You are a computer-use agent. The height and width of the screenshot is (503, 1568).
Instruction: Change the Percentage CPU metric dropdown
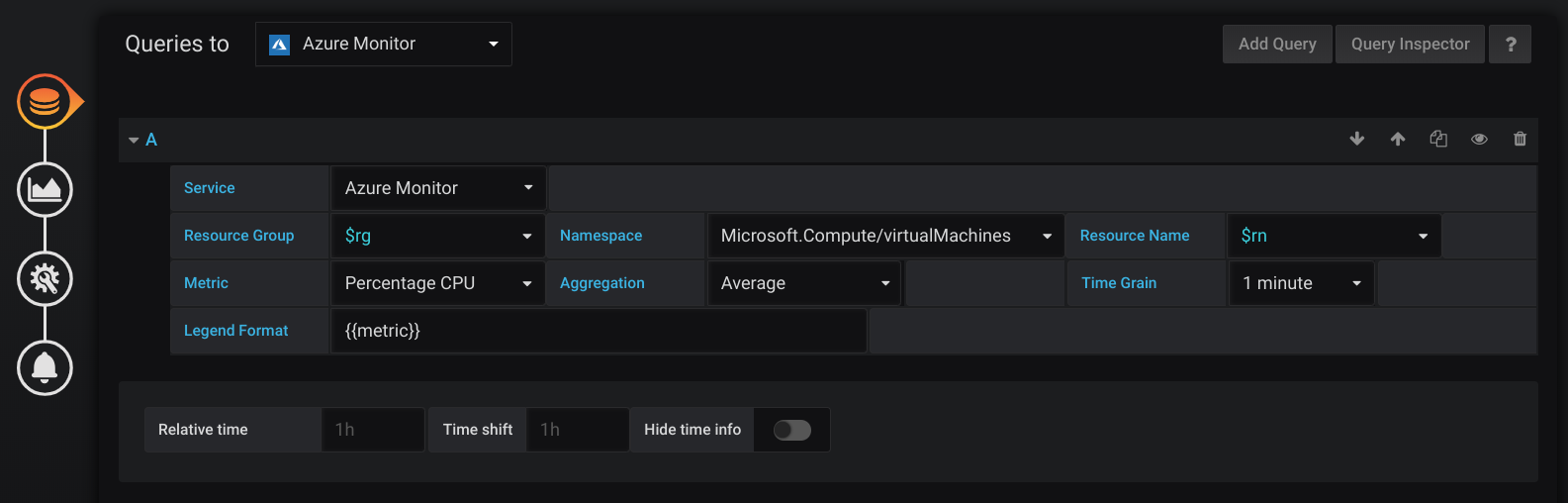438,283
